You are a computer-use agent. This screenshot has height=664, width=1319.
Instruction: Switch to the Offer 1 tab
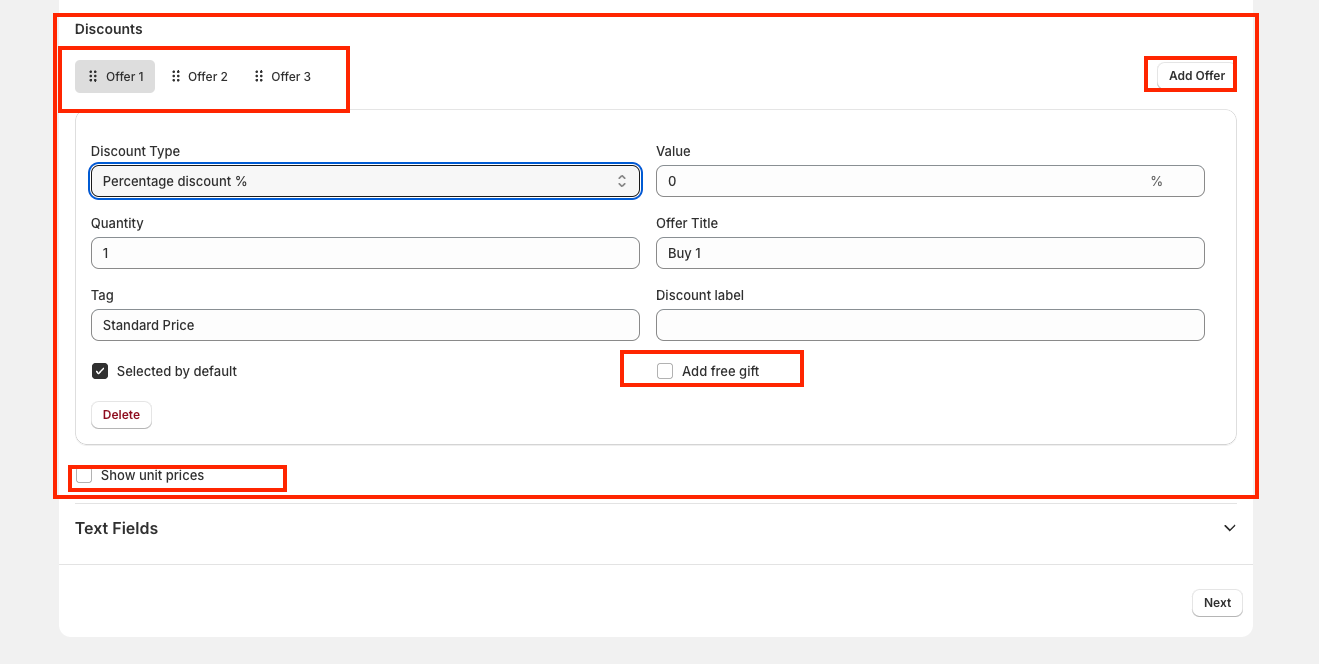point(125,77)
